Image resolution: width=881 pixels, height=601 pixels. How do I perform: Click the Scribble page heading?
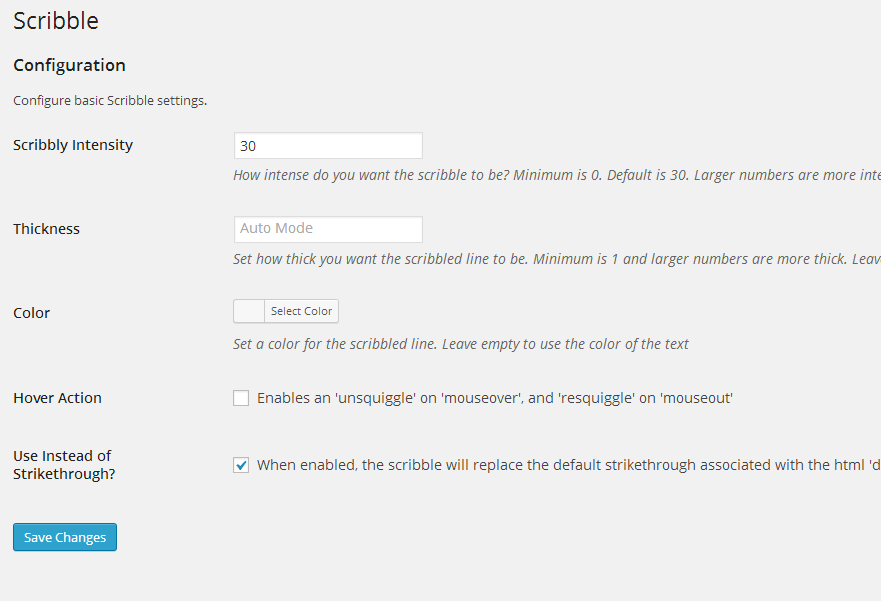(x=56, y=20)
